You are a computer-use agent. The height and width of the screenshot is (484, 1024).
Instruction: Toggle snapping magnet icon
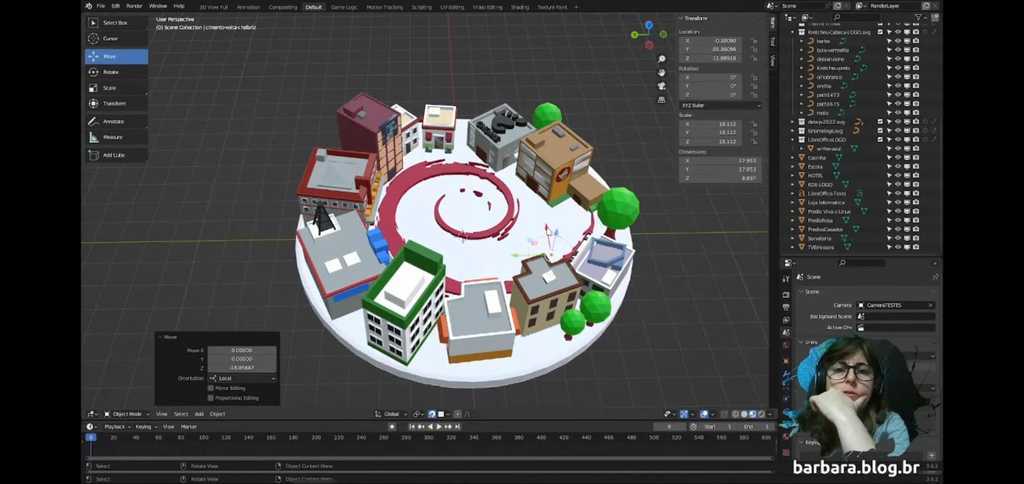432,414
